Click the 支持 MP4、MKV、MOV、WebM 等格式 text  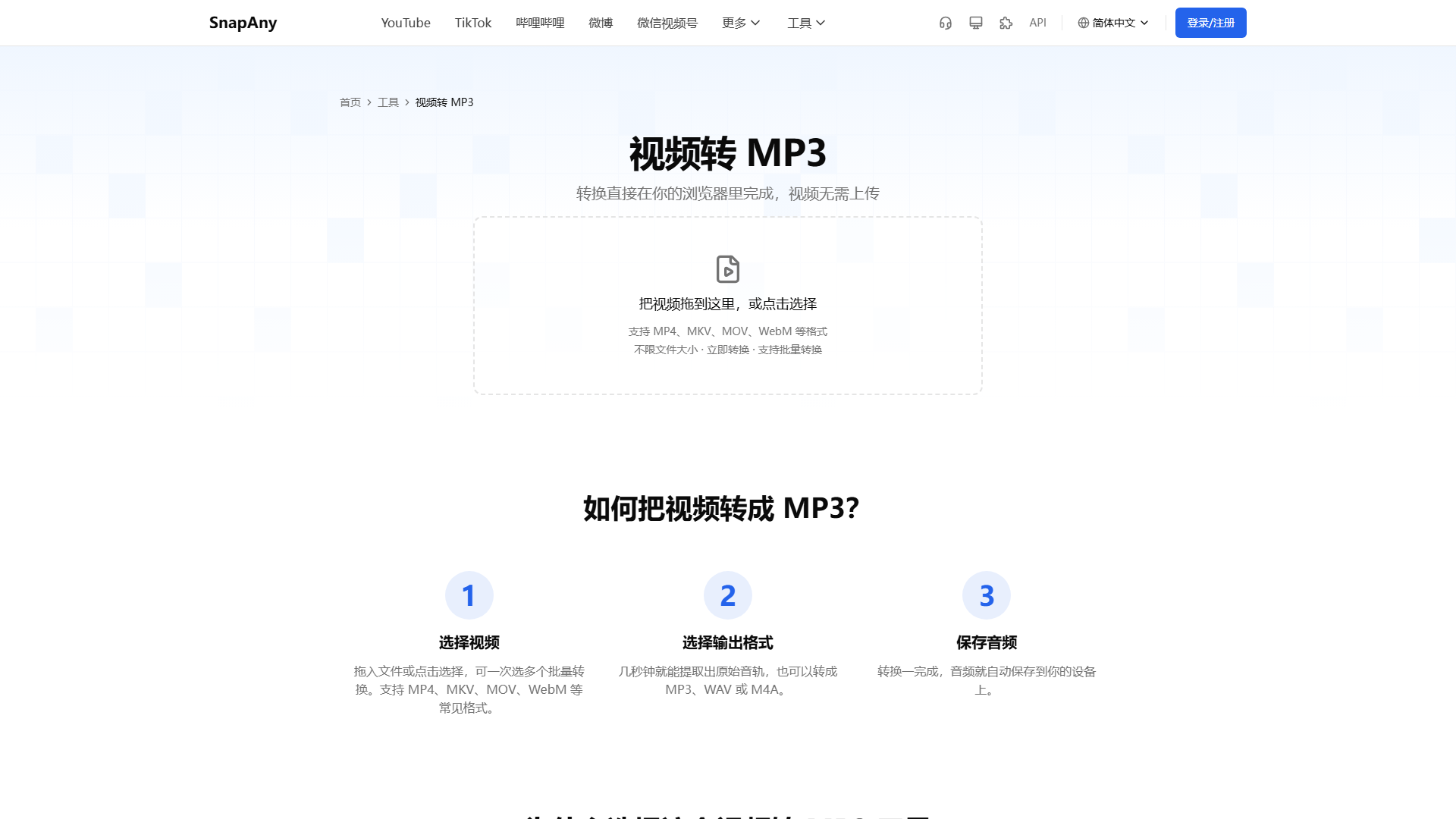(728, 331)
